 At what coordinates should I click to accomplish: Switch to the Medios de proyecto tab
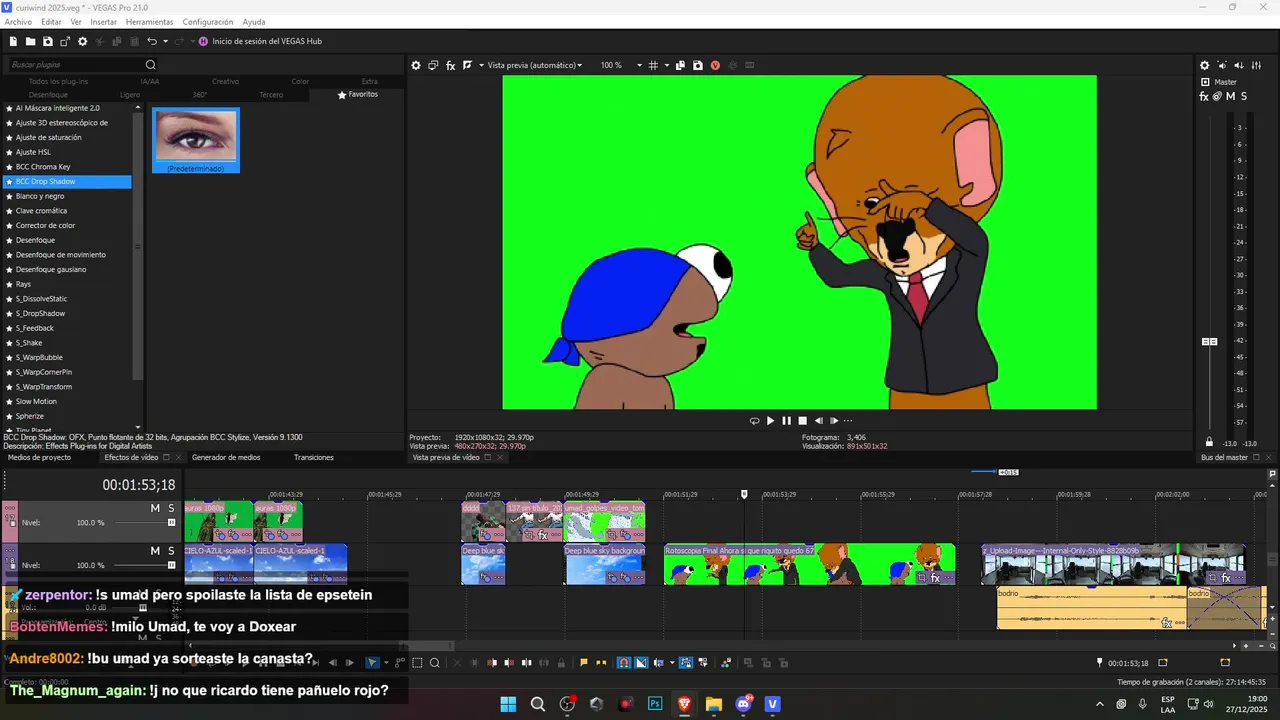click(x=39, y=457)
